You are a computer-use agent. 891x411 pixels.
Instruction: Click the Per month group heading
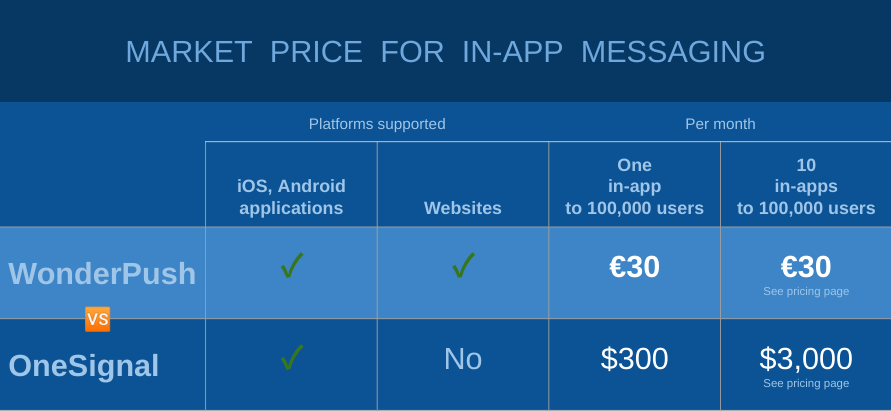coord(720,124)
